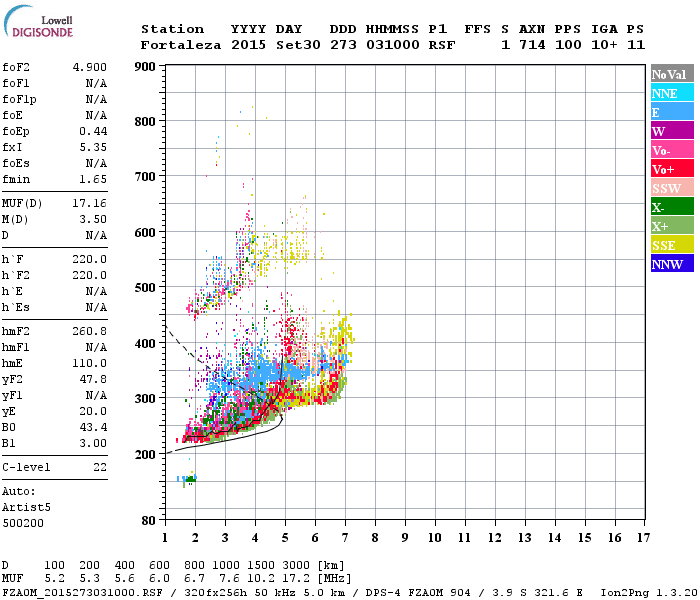Pick the SSE yellow legend entry

(671, 245)
